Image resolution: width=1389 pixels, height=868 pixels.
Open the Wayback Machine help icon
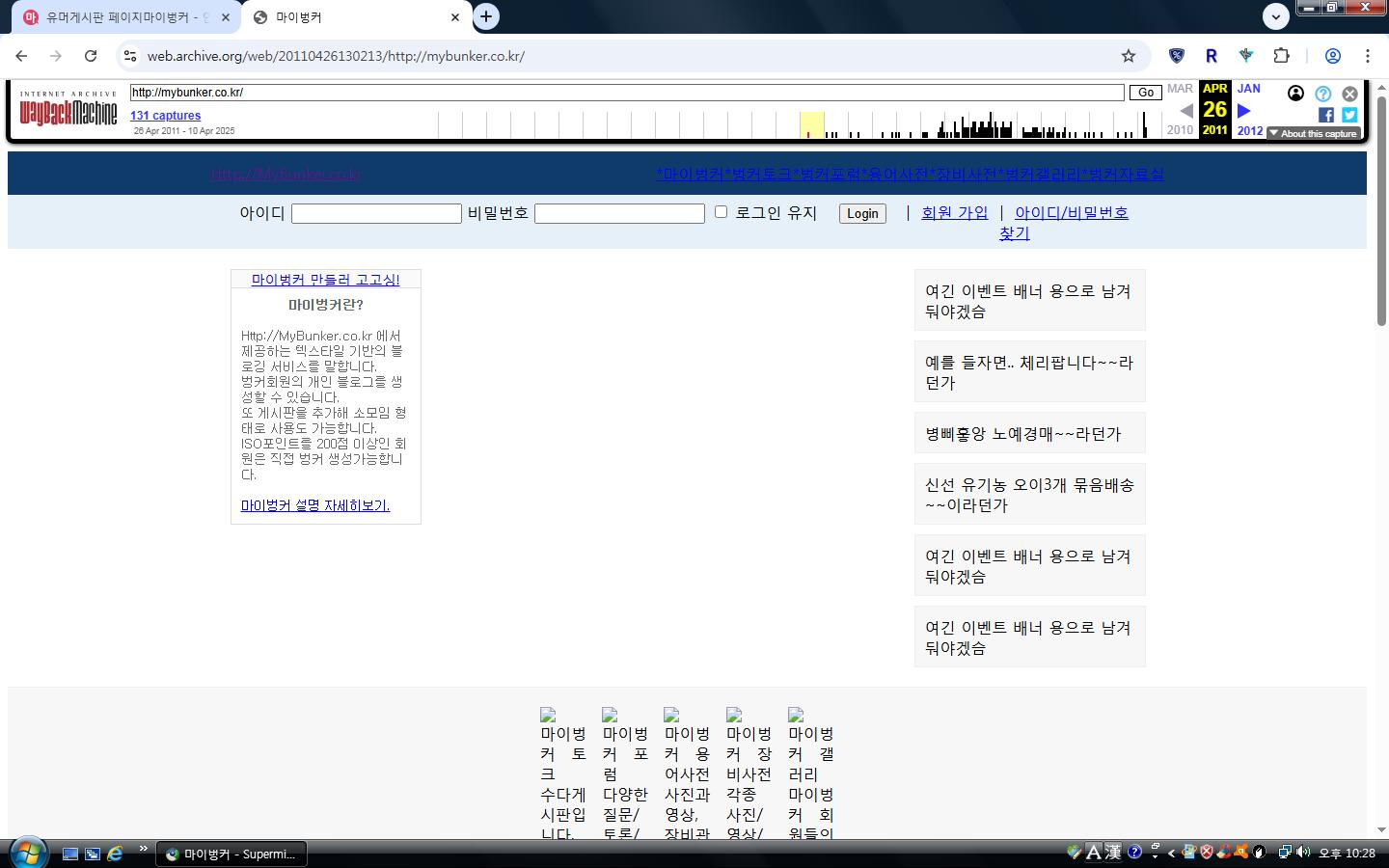pos(1322,94)
